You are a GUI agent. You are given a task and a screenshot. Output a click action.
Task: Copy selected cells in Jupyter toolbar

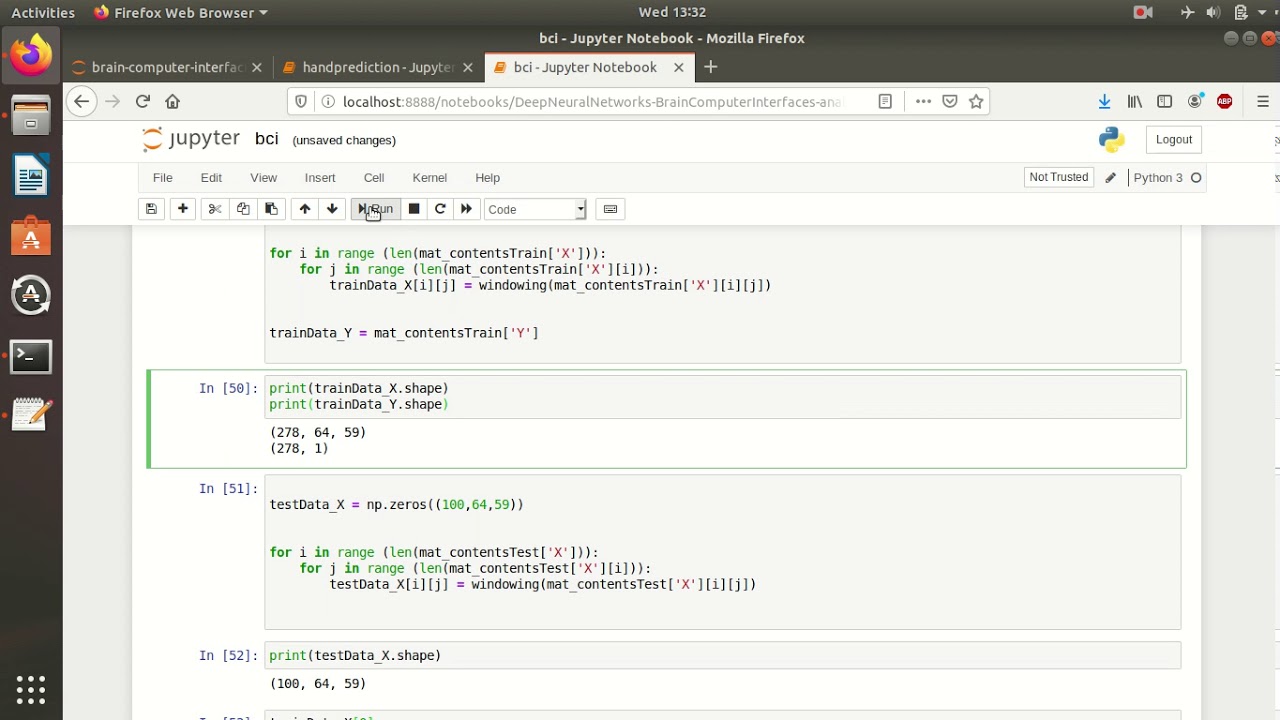243,209
